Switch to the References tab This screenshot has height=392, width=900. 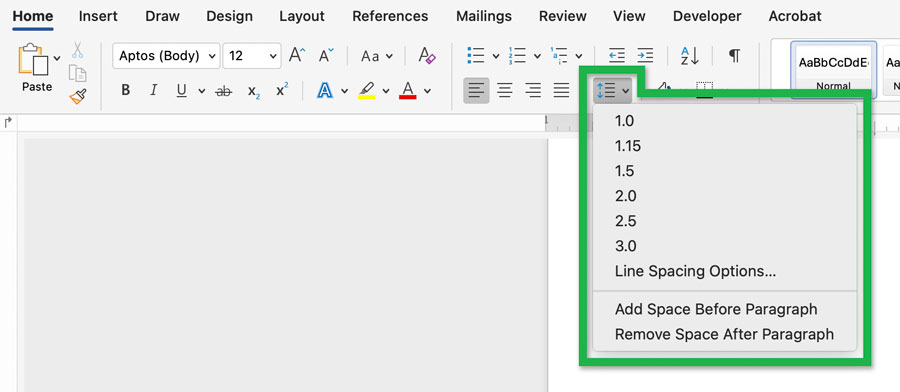point(390,16)
